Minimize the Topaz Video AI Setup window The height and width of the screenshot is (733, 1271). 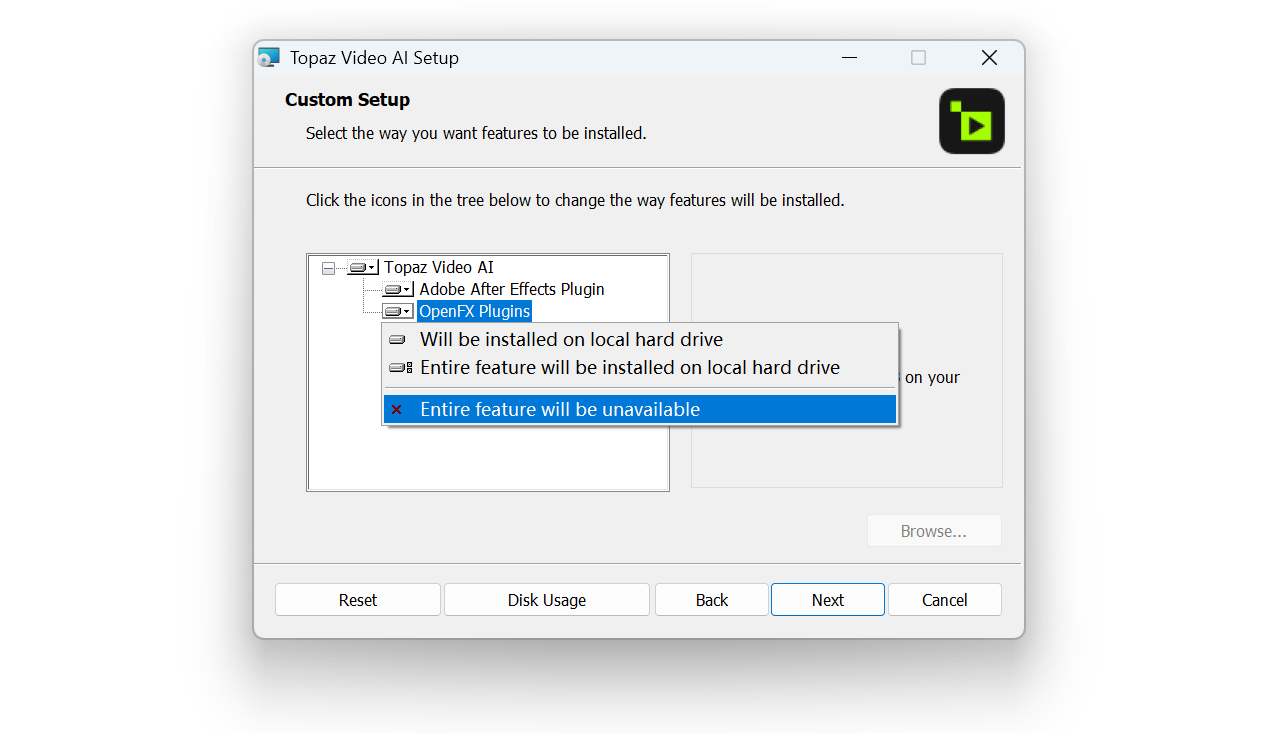(849, 58)
